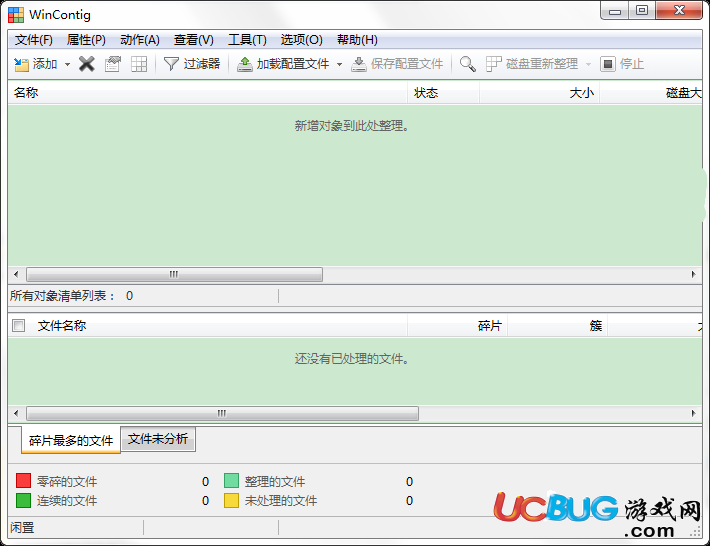The height and width of the screenshot is (546, 710).
Task: Click the remove (X) toolbar icon
Action: tap(86, 64)
